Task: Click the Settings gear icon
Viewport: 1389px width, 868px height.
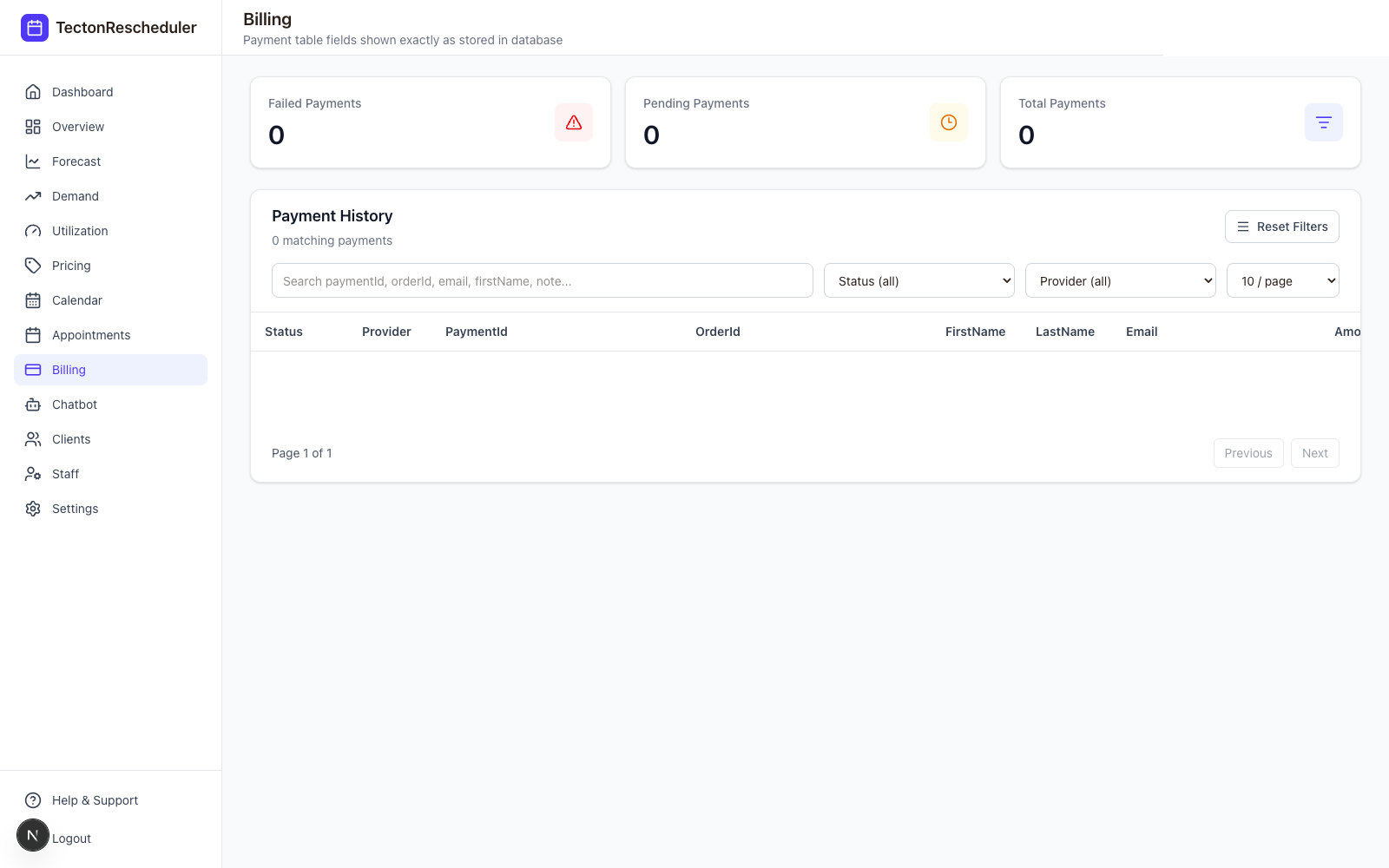Action: coord(33,509)
